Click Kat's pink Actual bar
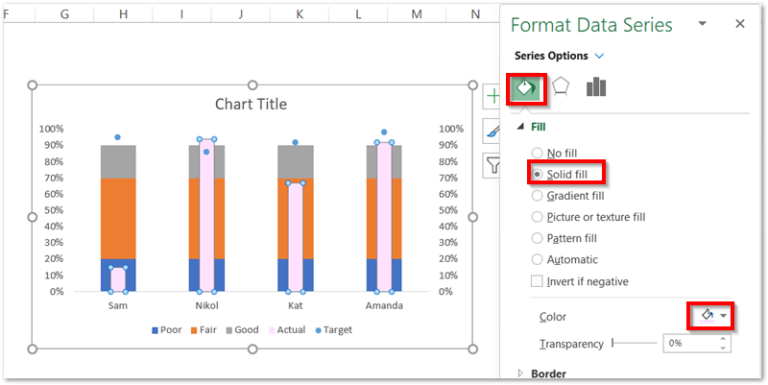Viewport: 768px width, 385px height. (x=295, y=238)
